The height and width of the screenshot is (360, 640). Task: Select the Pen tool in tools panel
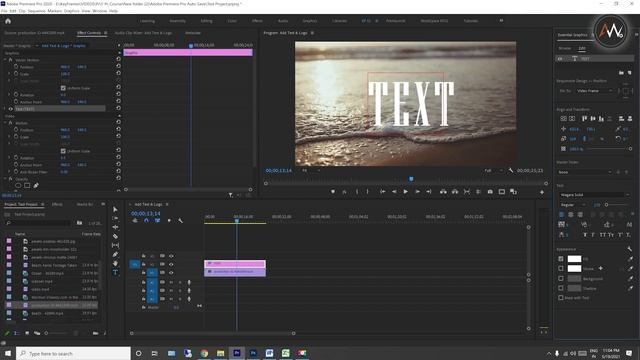[x=115, y=254]
